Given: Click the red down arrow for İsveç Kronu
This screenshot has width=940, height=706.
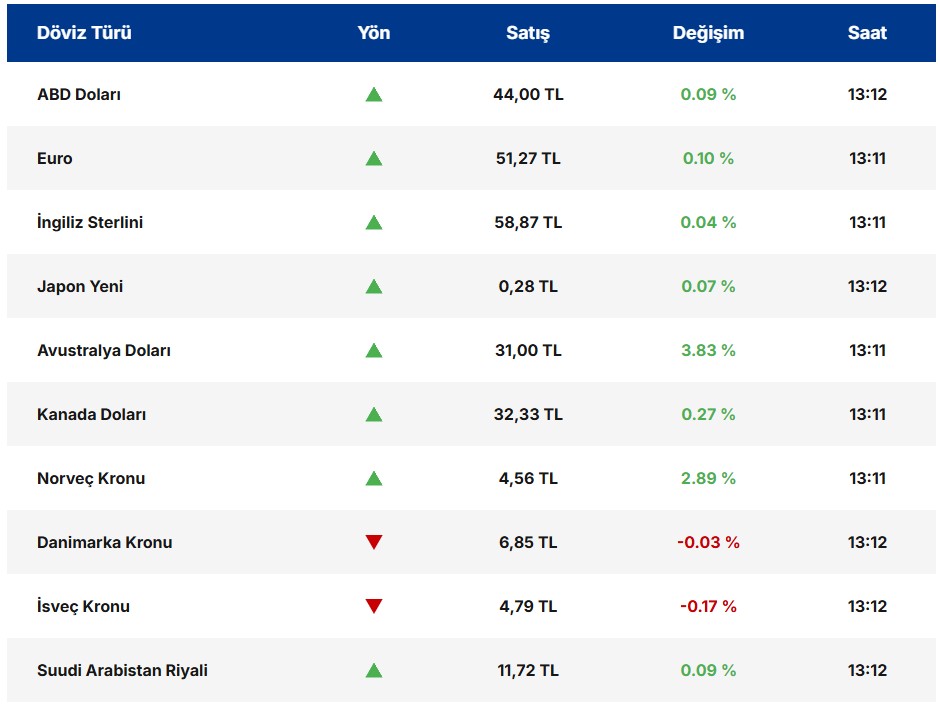Looking at the screenshot, I should (x=374, y=606).
